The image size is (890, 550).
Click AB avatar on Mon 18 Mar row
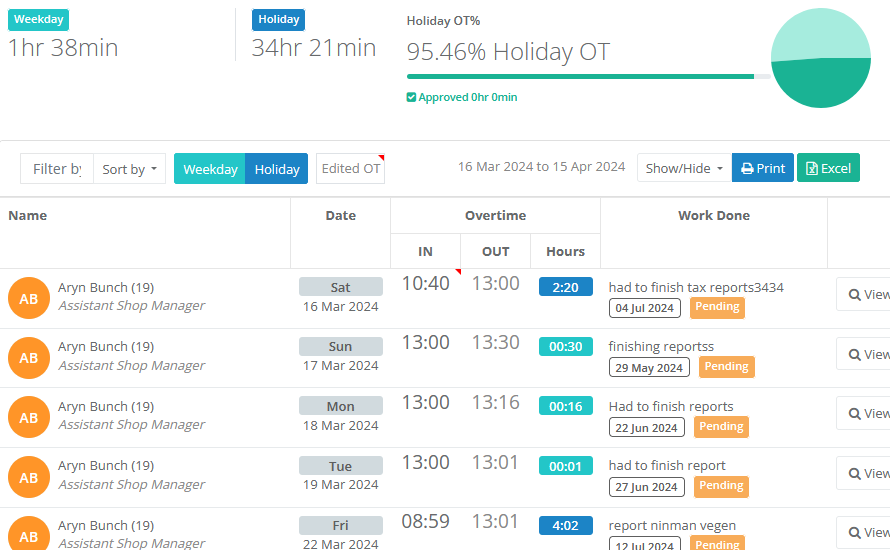point(29,417)
